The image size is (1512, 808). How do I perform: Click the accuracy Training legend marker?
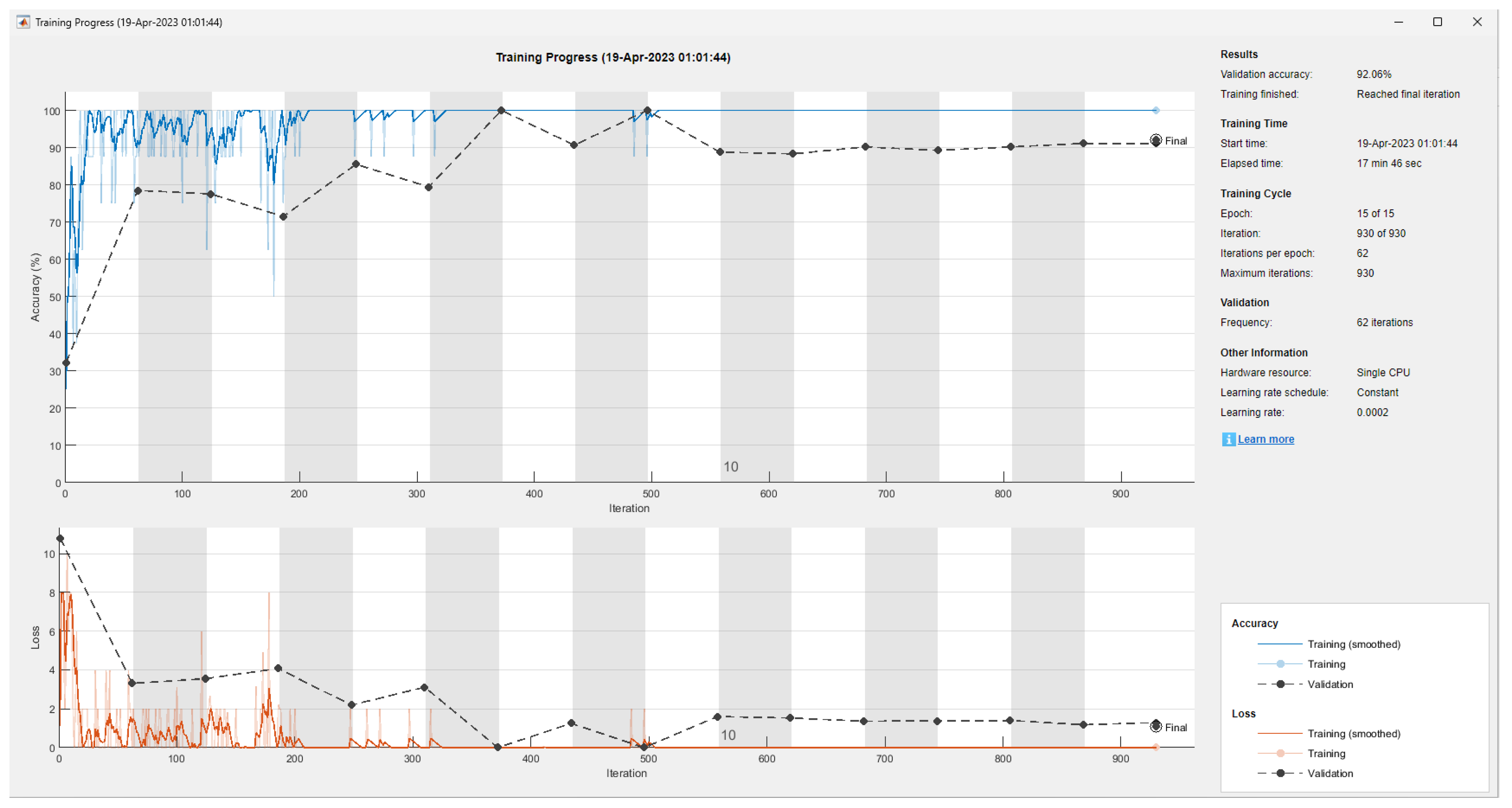point(1280,664)
